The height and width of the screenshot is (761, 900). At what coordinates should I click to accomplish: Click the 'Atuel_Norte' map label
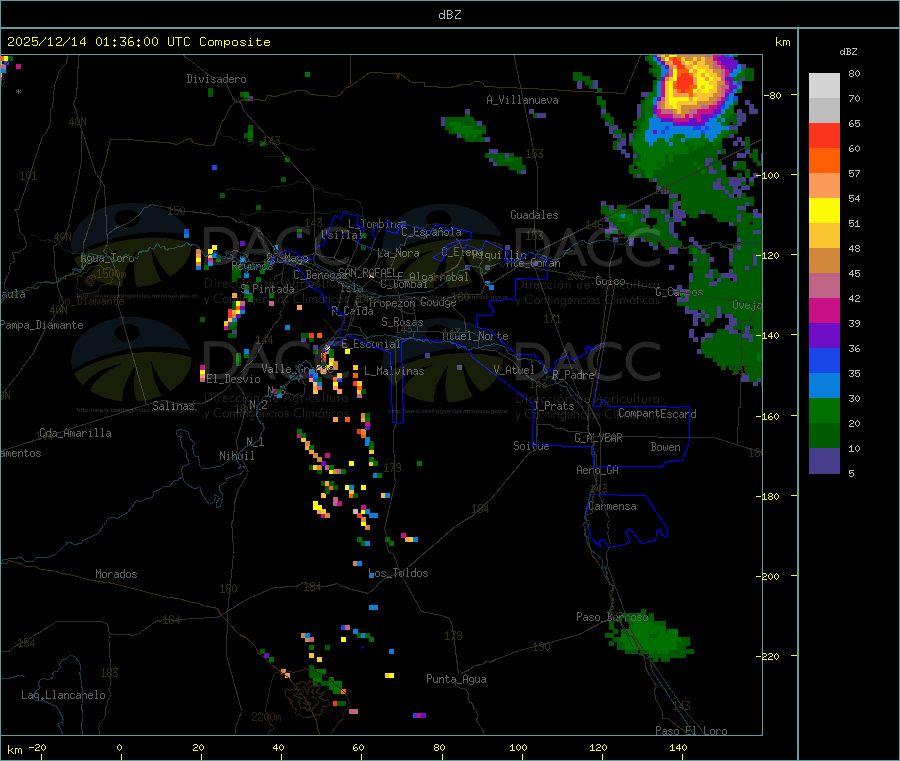click(x=475, y=336)
